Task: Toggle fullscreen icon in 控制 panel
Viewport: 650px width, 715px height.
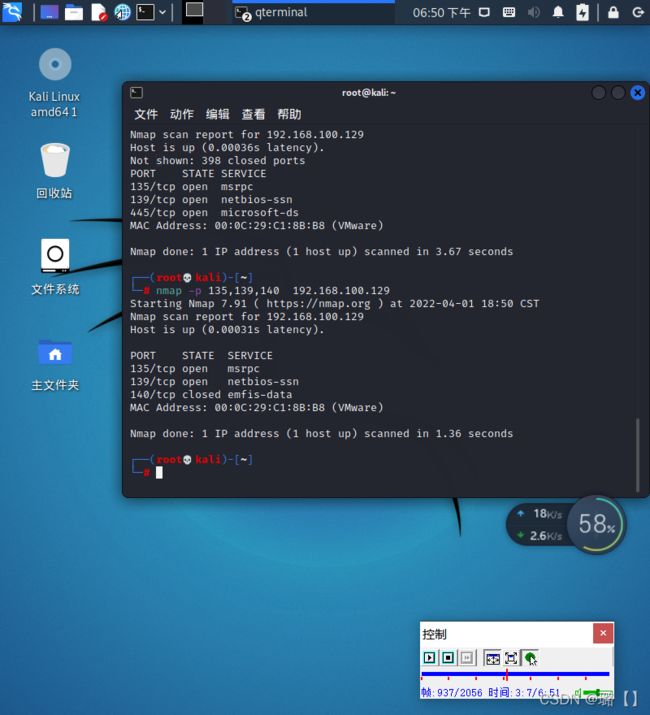Action: click(x=511, y=658)
